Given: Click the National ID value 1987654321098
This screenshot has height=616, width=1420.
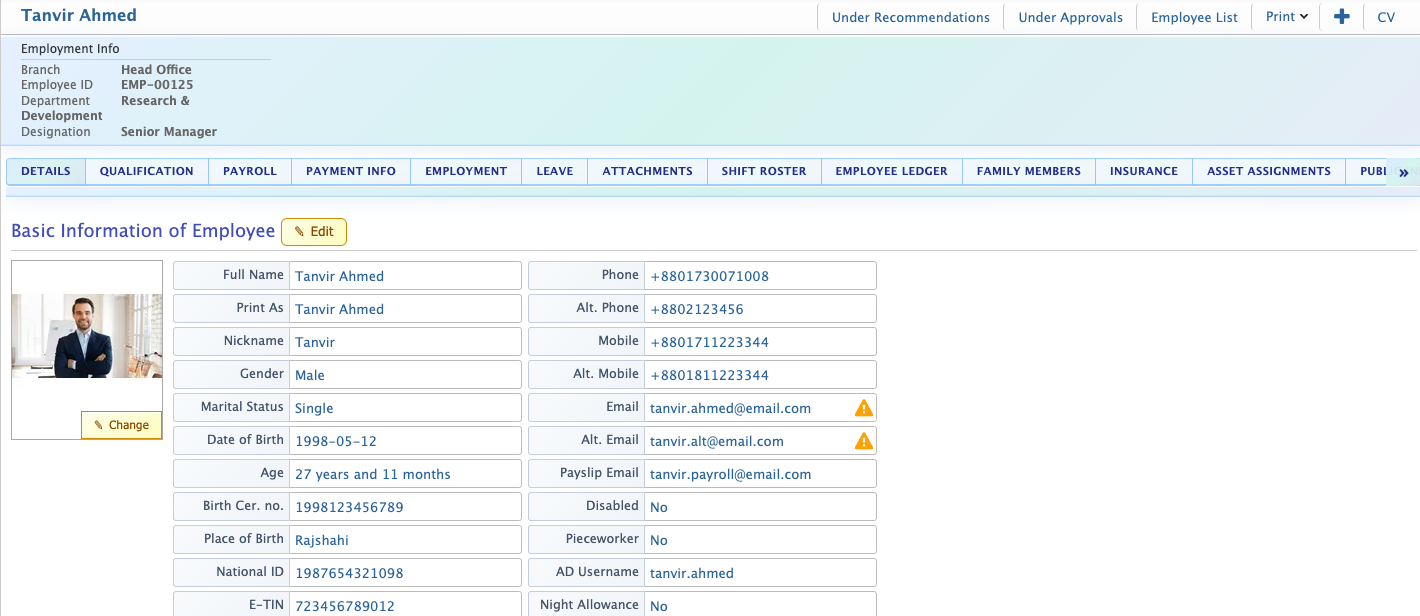Looking at the screenshot, I should pos(349,573).
